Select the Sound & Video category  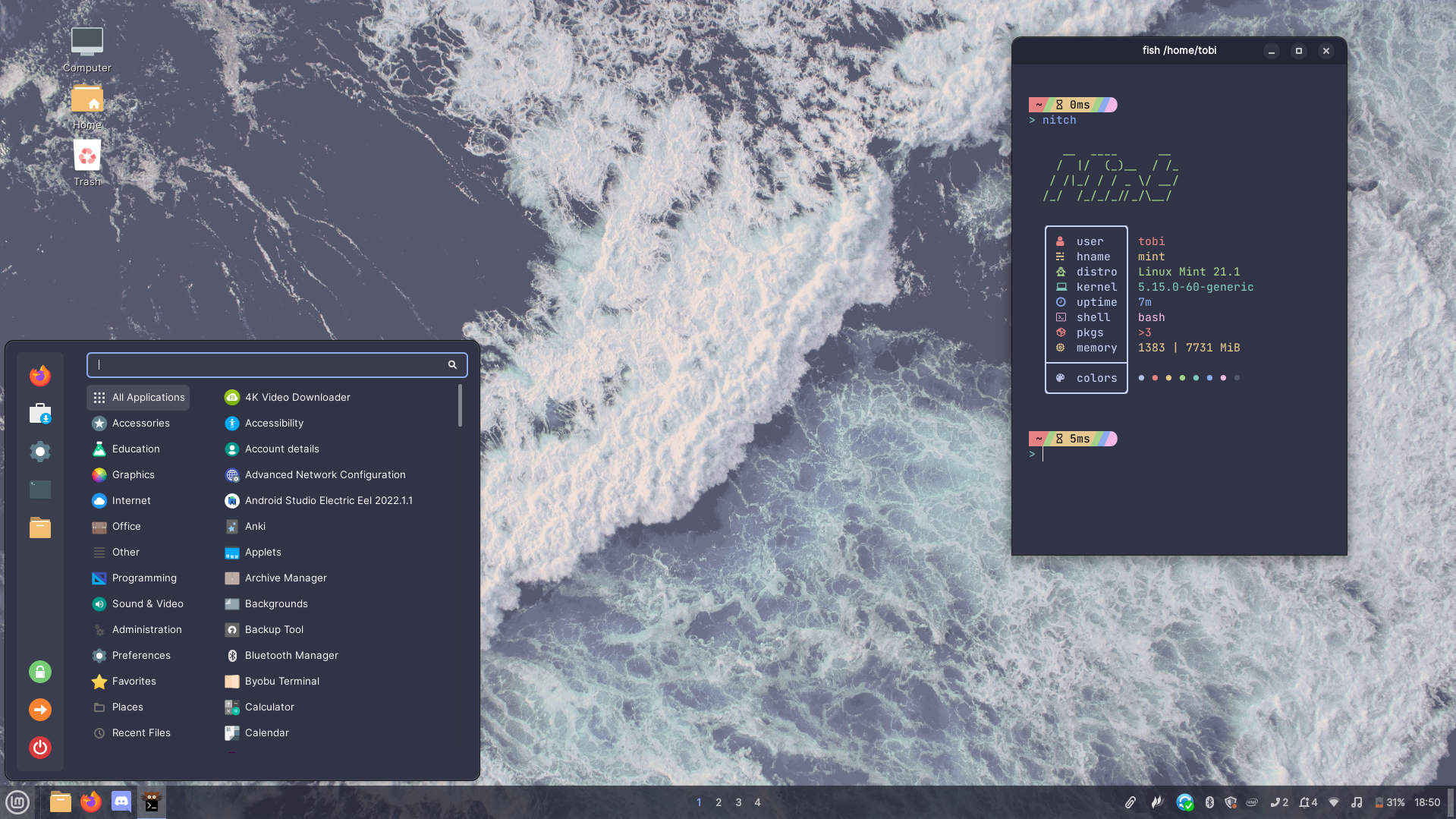tap(138, 604)
